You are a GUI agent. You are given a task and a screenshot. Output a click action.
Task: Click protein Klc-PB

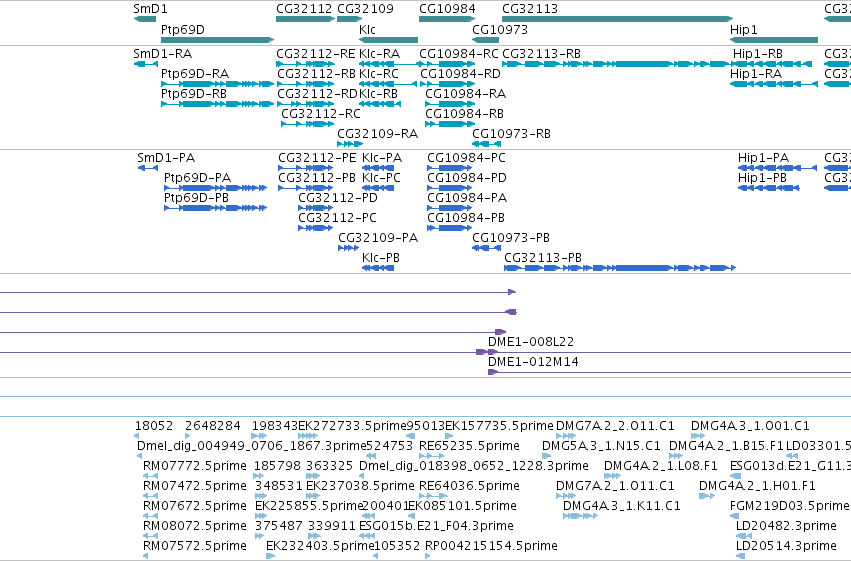[x=380, y=258]
